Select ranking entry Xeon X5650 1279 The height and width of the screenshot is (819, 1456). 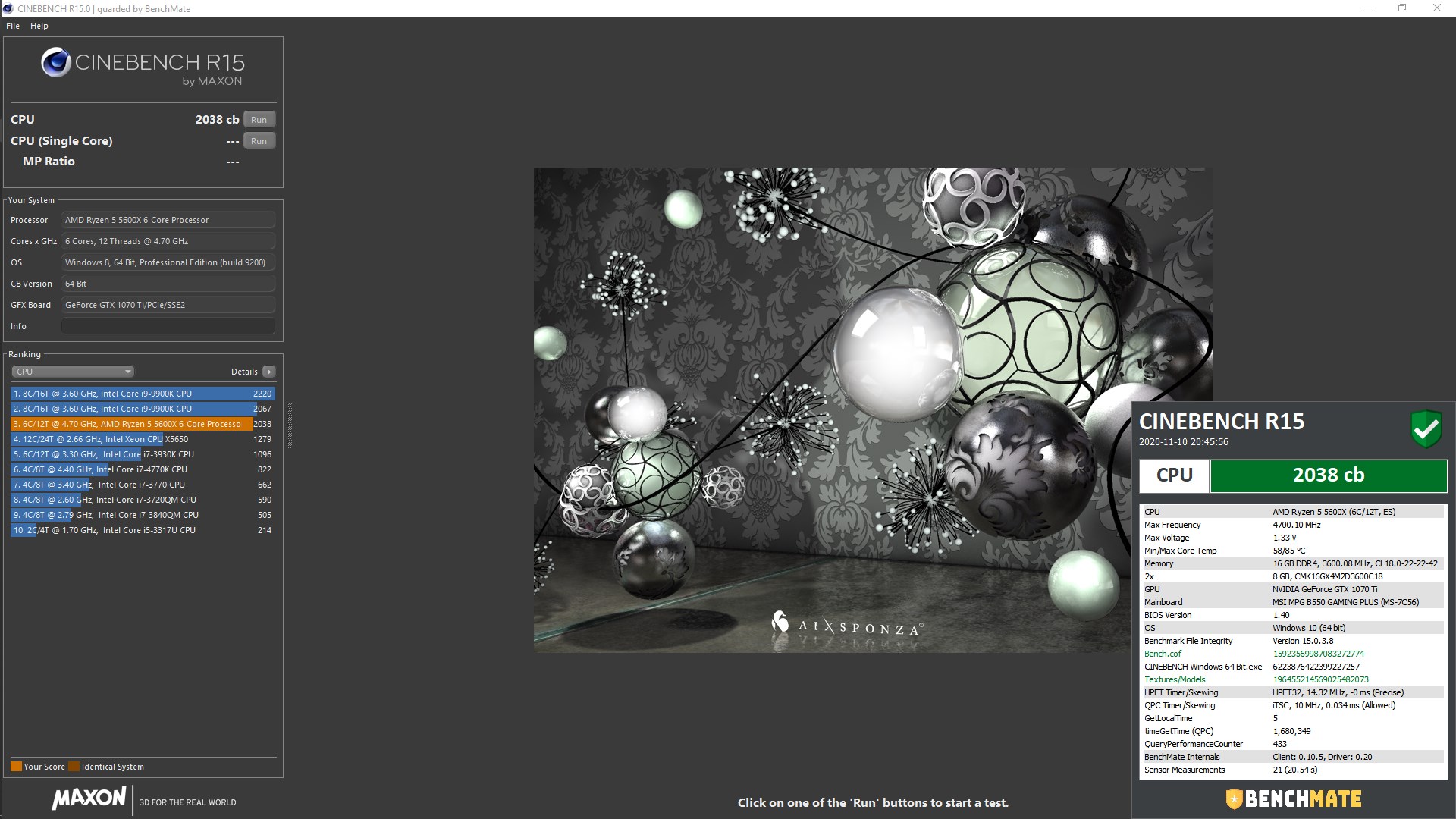pyautogui.click(x=143, y=439)
